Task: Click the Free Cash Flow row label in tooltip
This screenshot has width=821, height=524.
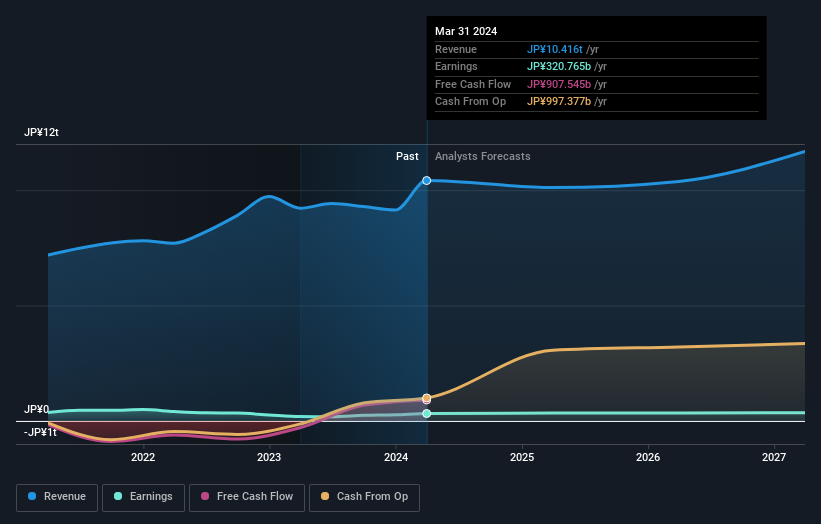Action: click(473, 84)
